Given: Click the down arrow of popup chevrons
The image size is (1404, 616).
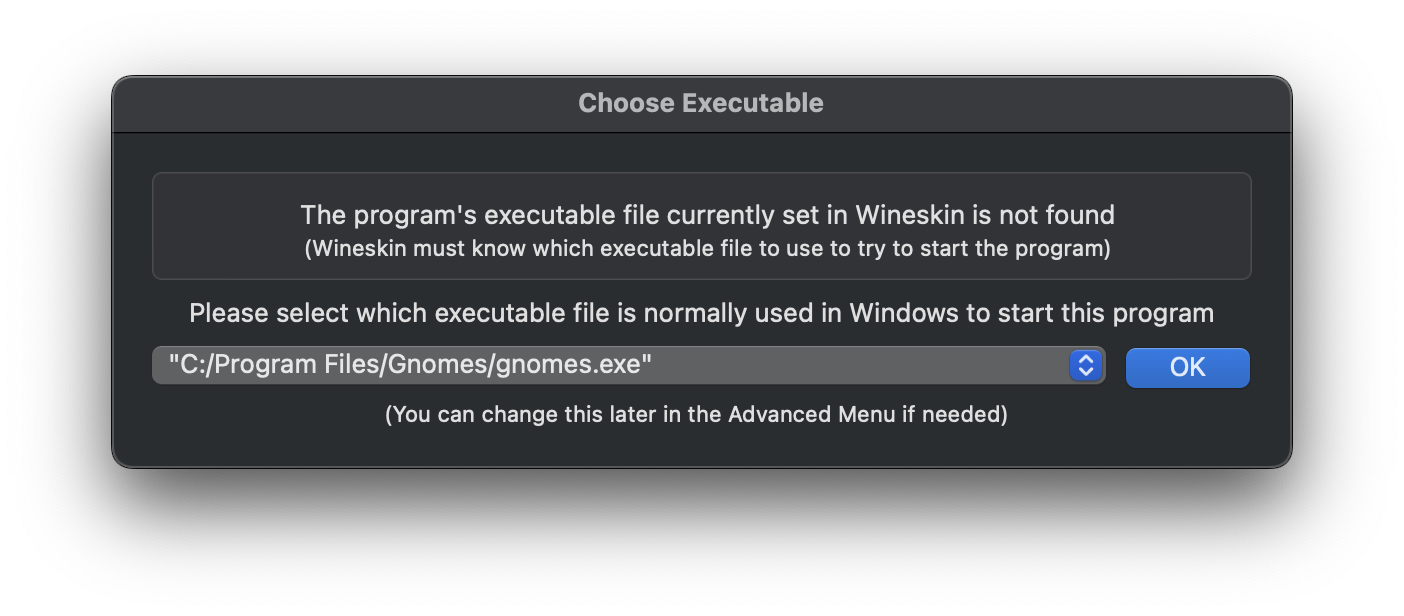Looking at the screenshot, I should (x=1085, y=373).
